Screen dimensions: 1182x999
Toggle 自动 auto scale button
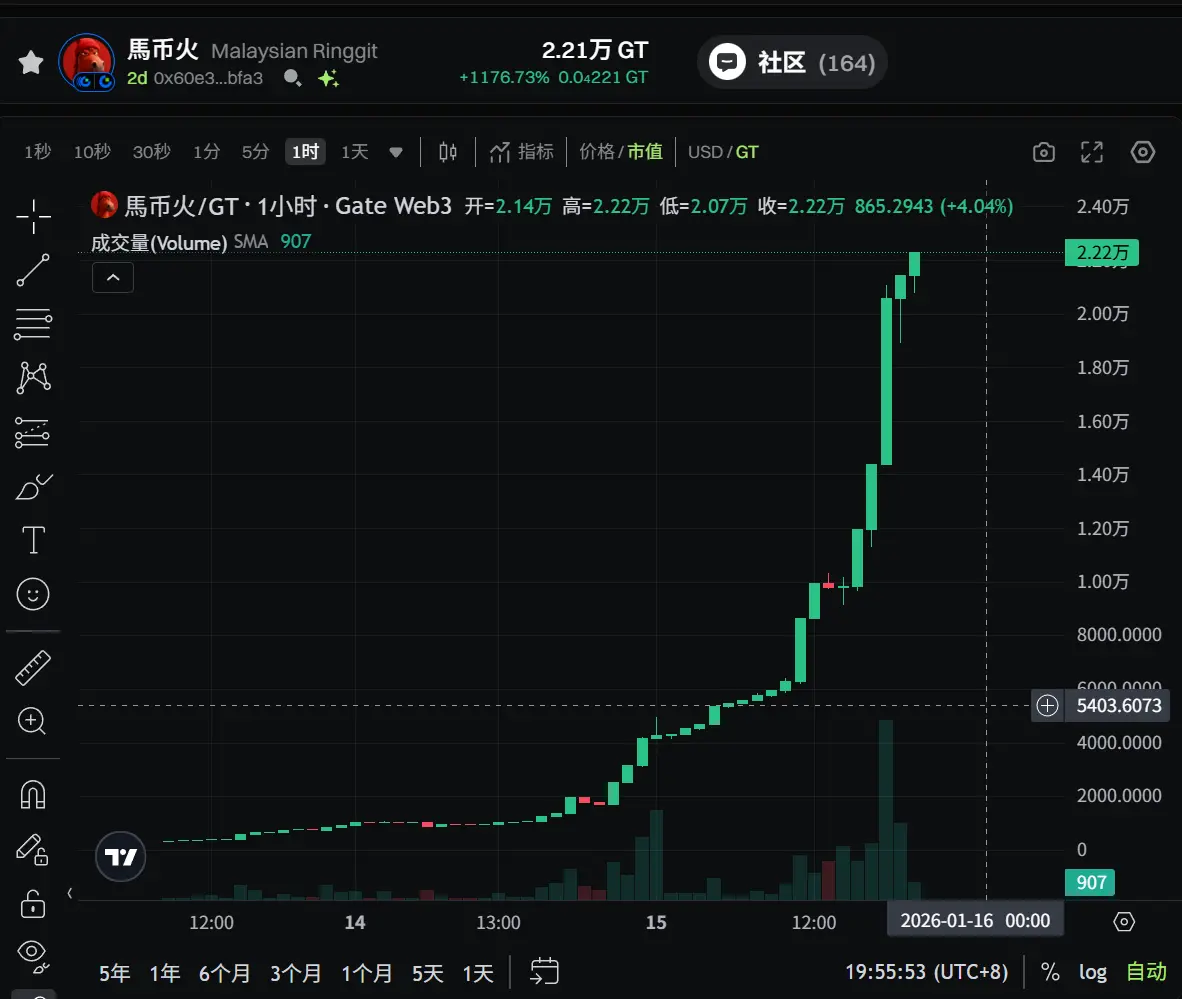1146,972
